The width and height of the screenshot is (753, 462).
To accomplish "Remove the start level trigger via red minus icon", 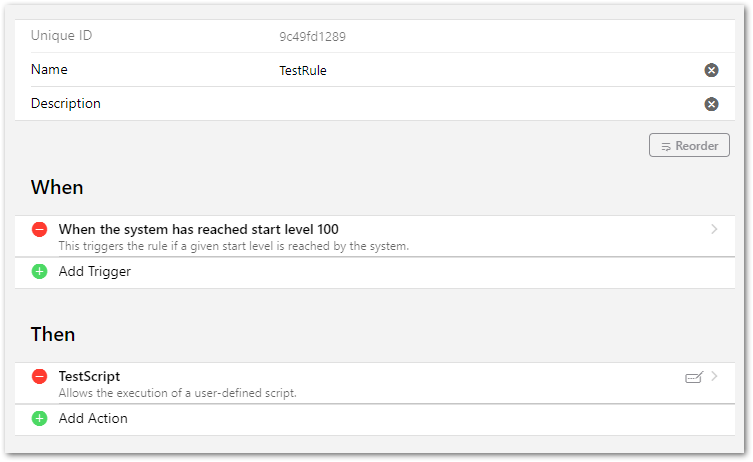I will [40, 230].
